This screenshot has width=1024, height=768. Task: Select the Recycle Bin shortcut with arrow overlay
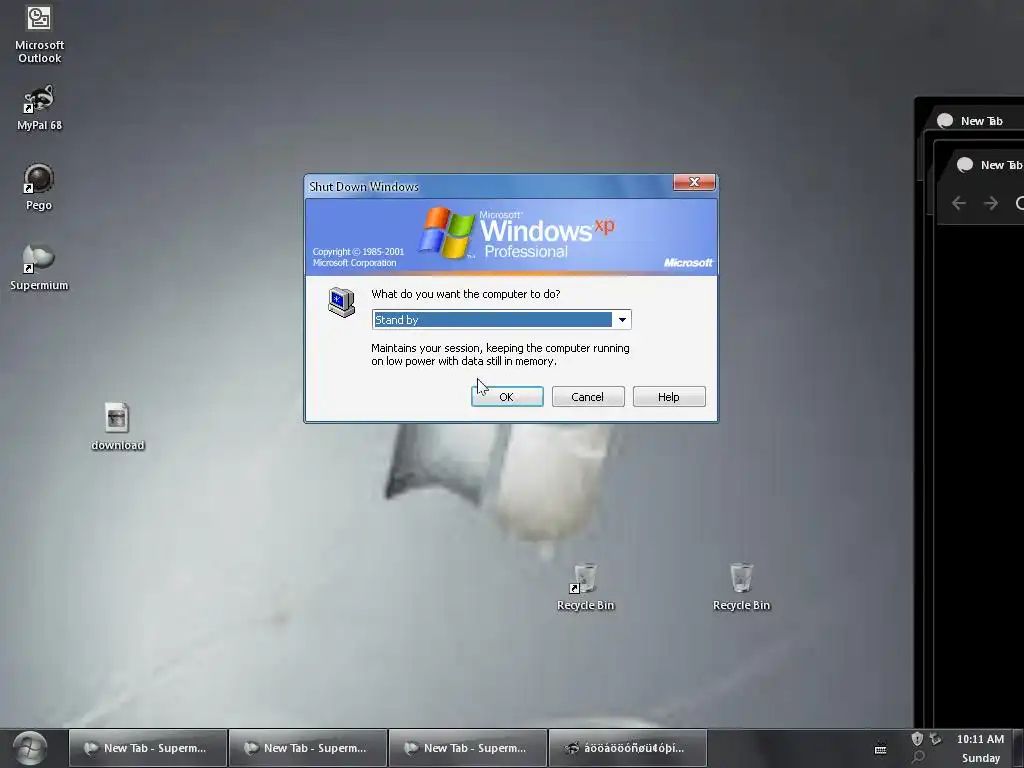(x=585, y=587)
